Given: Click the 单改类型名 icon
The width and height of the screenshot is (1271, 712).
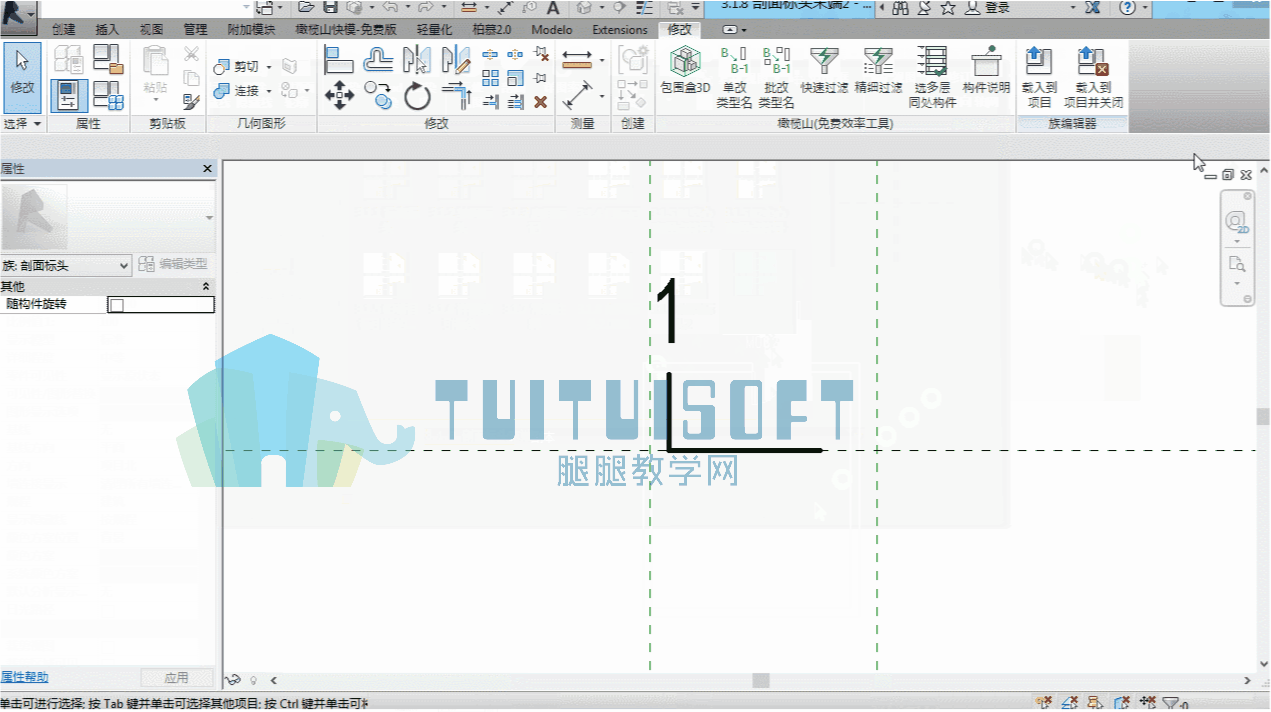Looking at the screenshot, I should coord(734,77).
